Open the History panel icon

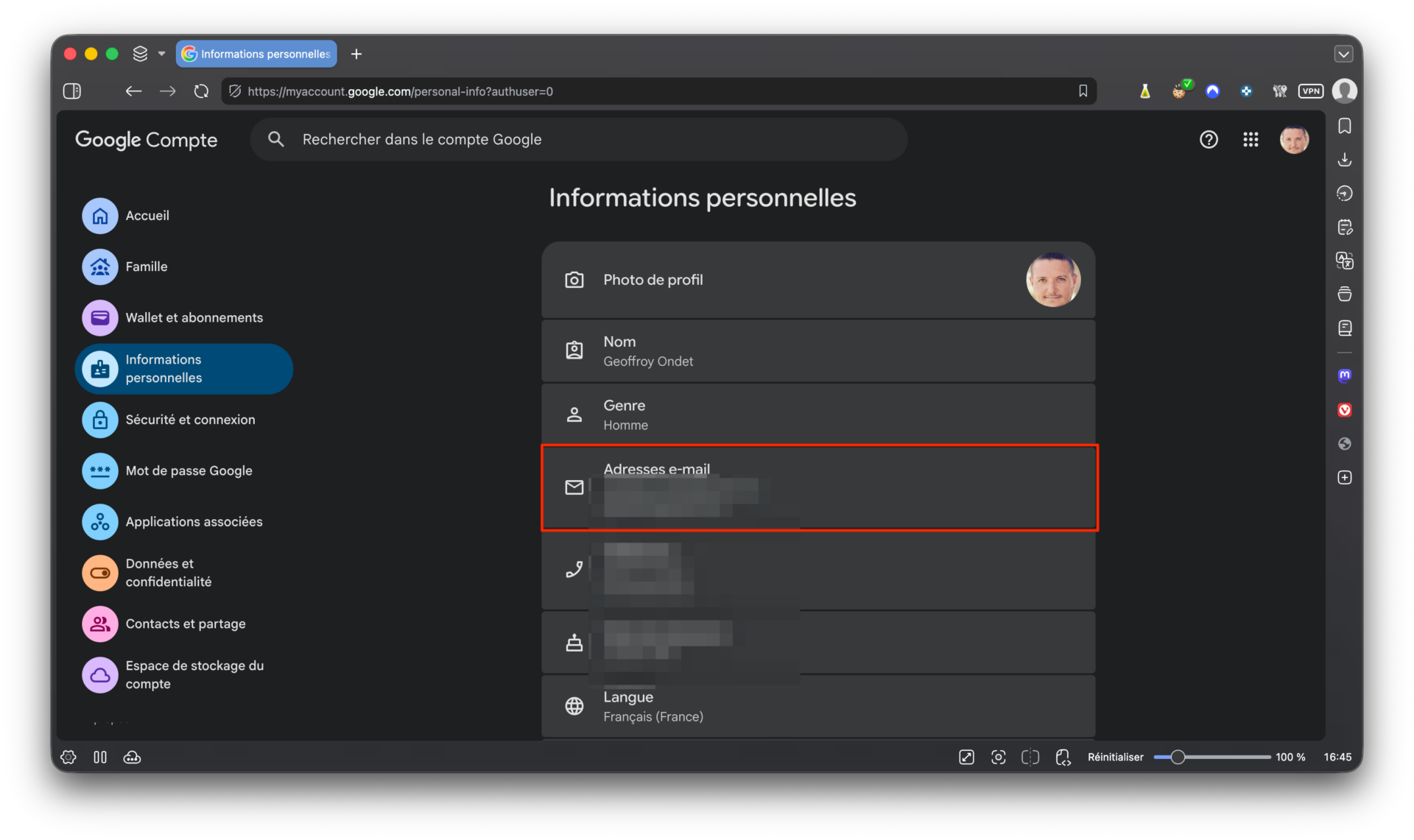[x=1345, y=194]
